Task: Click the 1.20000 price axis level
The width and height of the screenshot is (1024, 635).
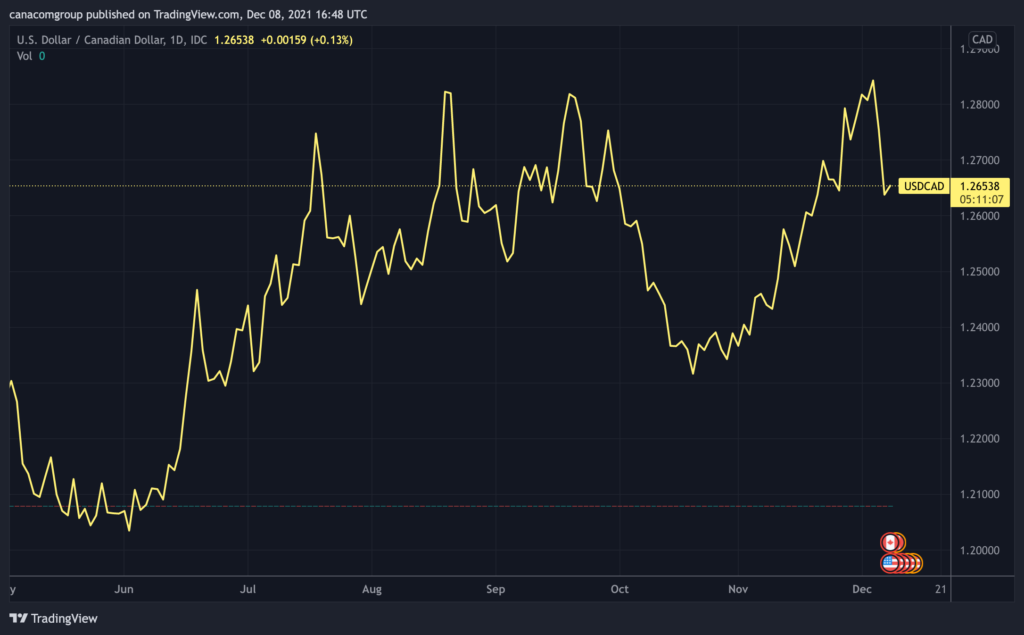Action: click(x=980, y=550)
